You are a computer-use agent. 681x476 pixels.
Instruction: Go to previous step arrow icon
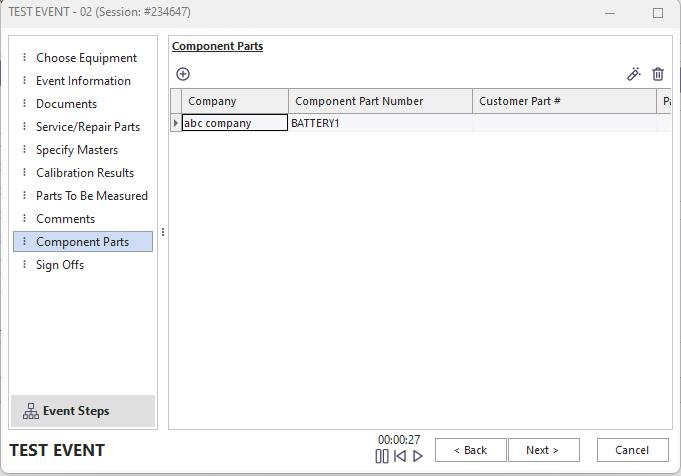click(400, 456)
